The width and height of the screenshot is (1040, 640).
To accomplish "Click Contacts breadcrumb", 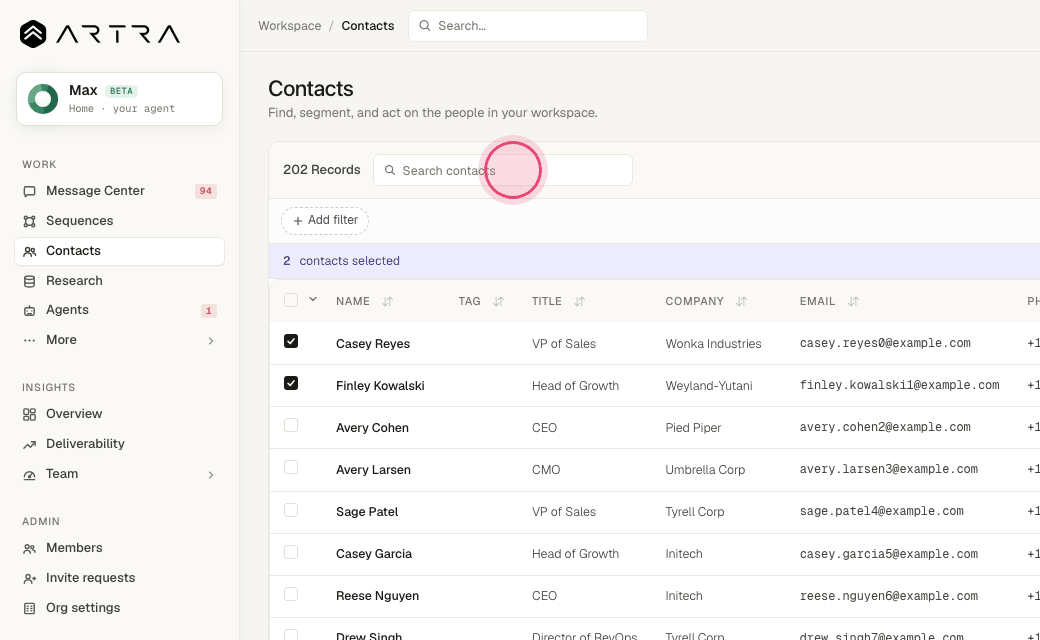I will click(x=367, y=26).
